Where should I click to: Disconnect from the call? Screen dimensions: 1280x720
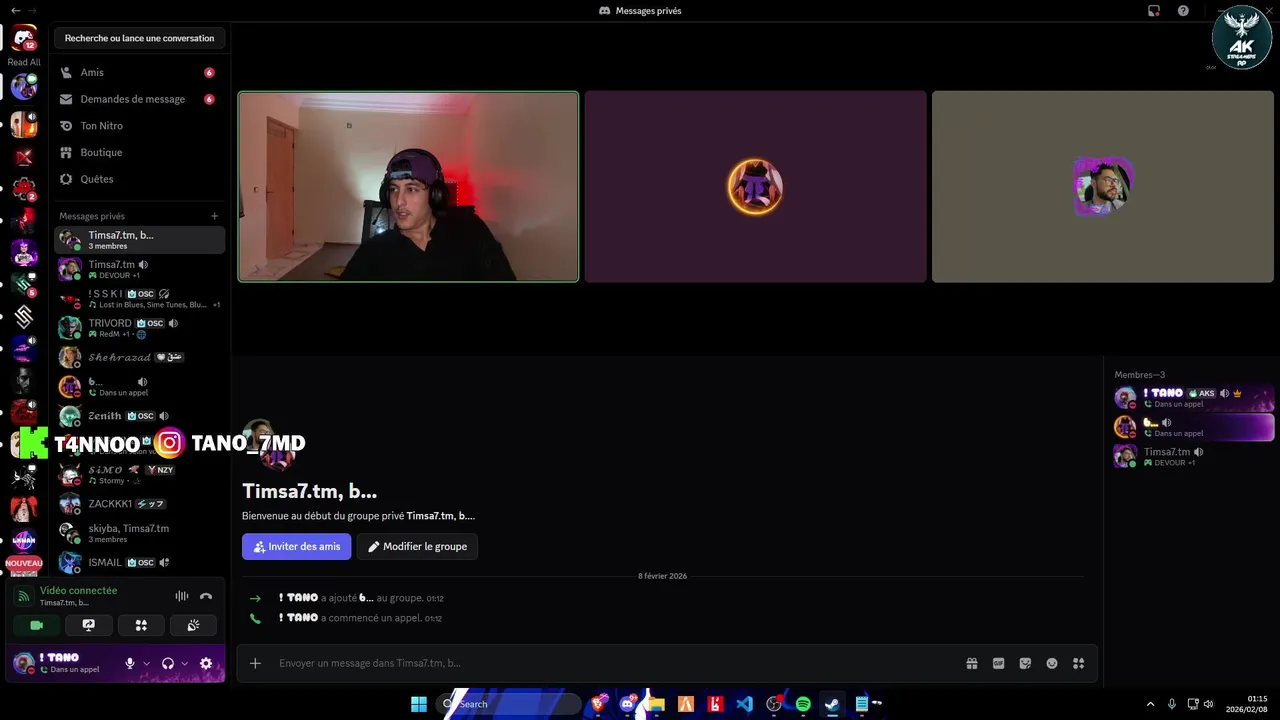tap(206, 596)
